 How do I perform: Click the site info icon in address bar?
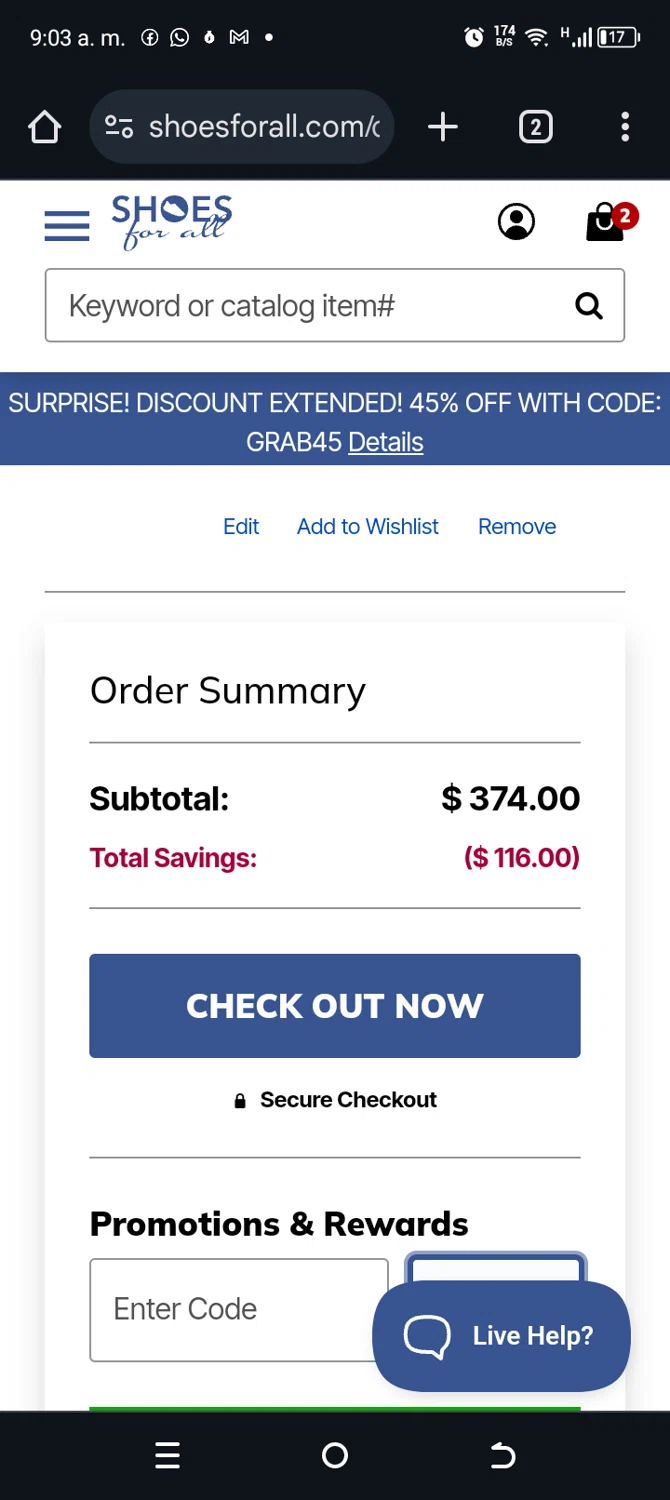pyautogui.click(x=119, y=127)
